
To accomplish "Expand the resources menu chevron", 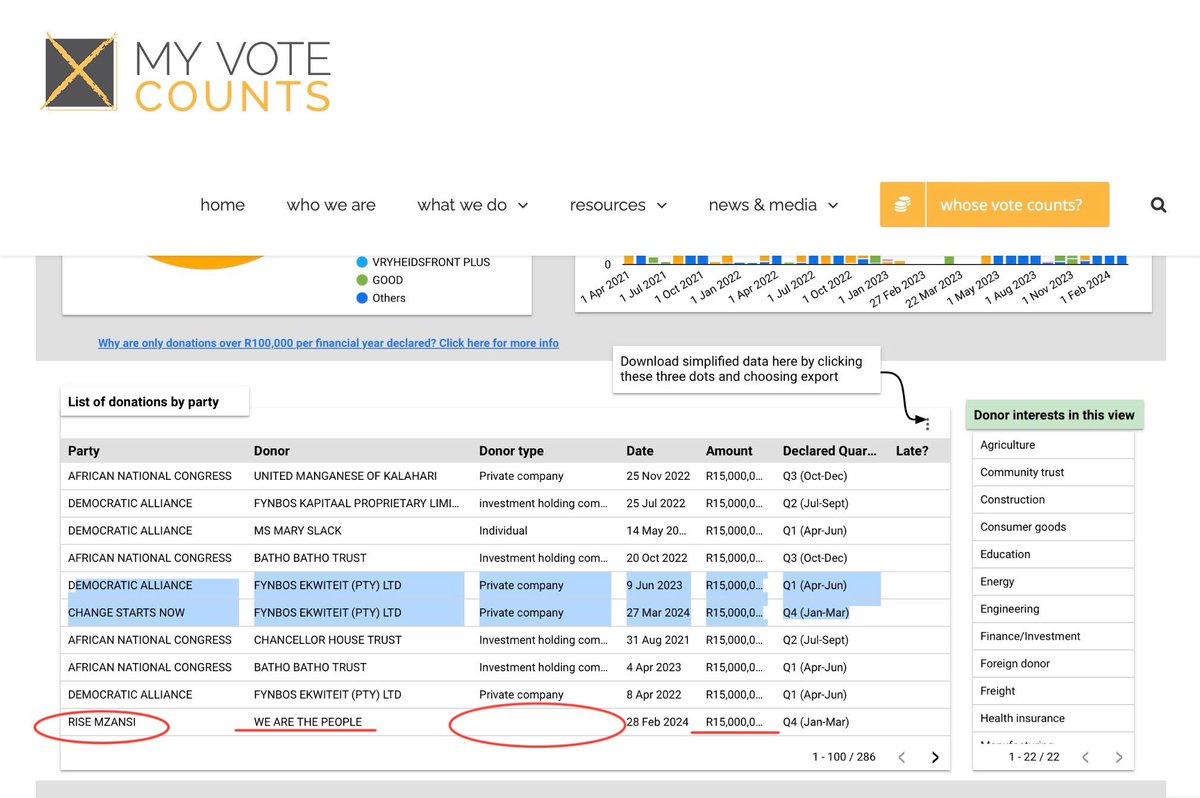I will coord(661,206).
